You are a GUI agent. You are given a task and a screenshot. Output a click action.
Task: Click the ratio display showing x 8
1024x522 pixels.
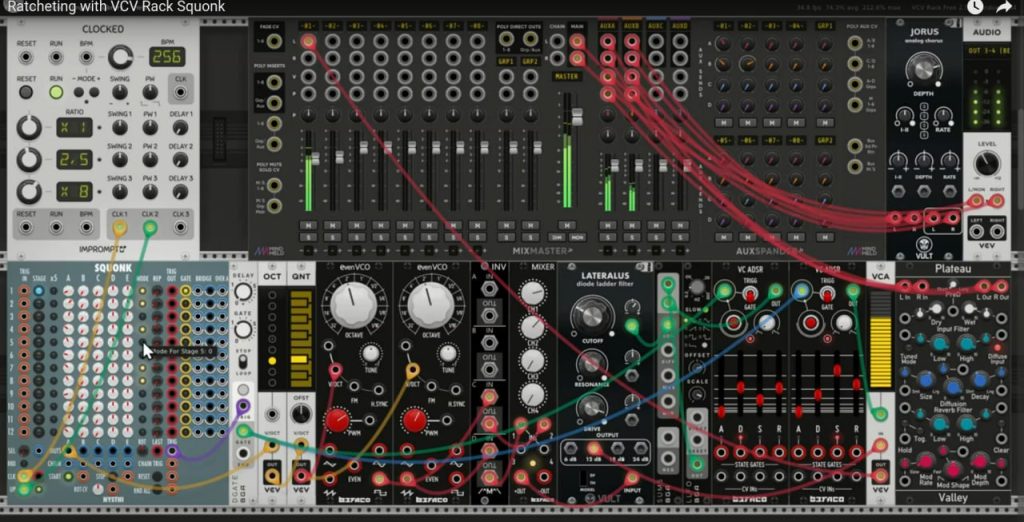pos(74,191)
